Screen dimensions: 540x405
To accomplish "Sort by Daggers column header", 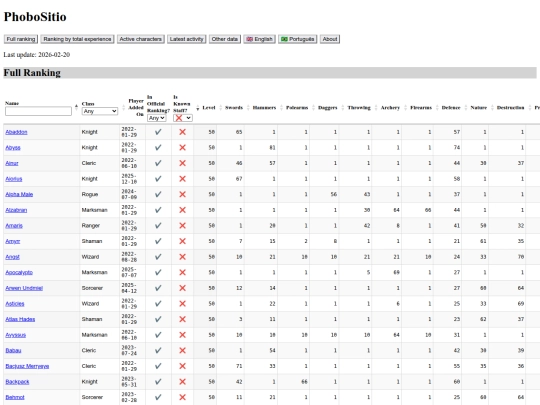I will (328, 108).
